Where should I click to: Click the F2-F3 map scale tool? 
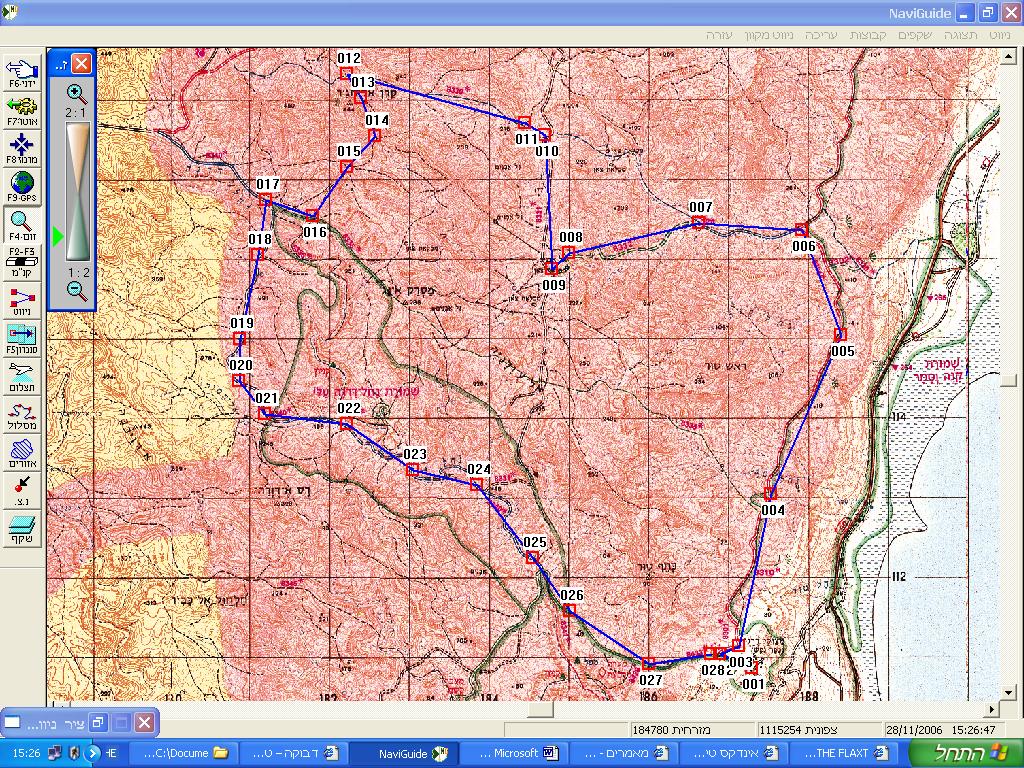22,262
